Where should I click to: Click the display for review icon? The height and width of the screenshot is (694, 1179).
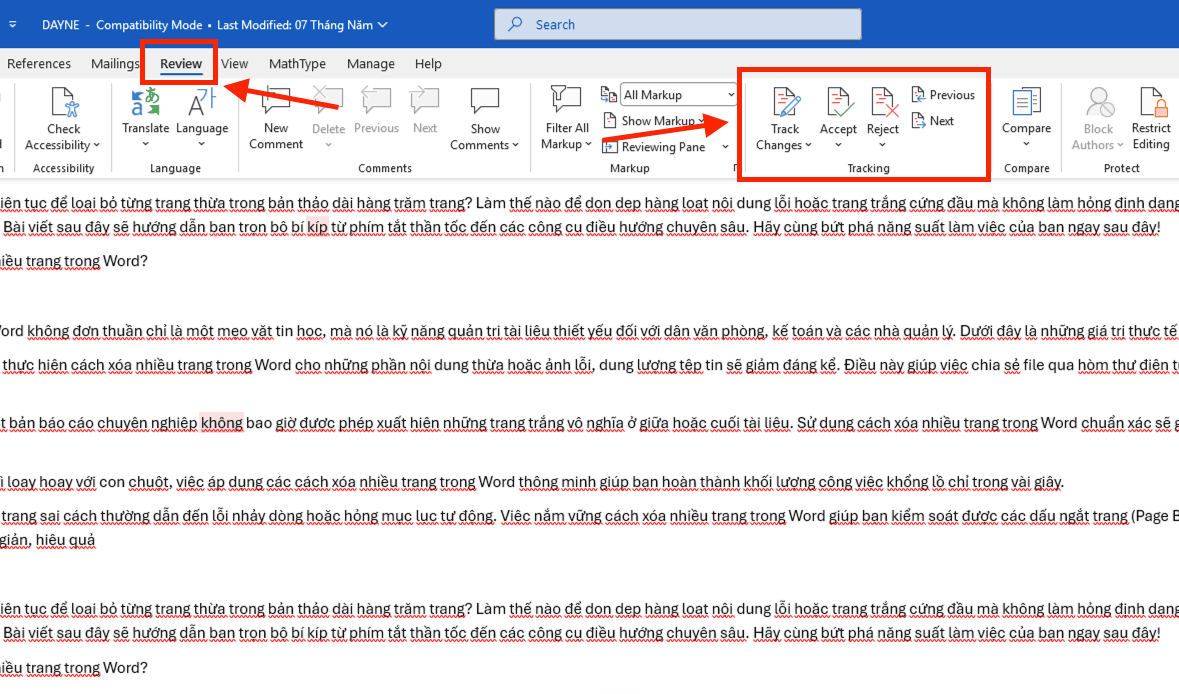coord(608,95)
